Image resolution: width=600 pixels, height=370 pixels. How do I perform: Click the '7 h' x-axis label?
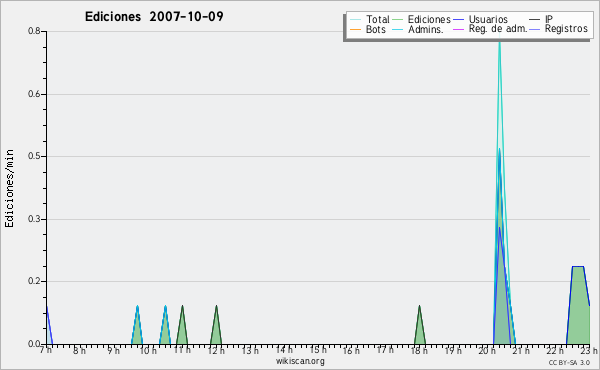[46, 350]
